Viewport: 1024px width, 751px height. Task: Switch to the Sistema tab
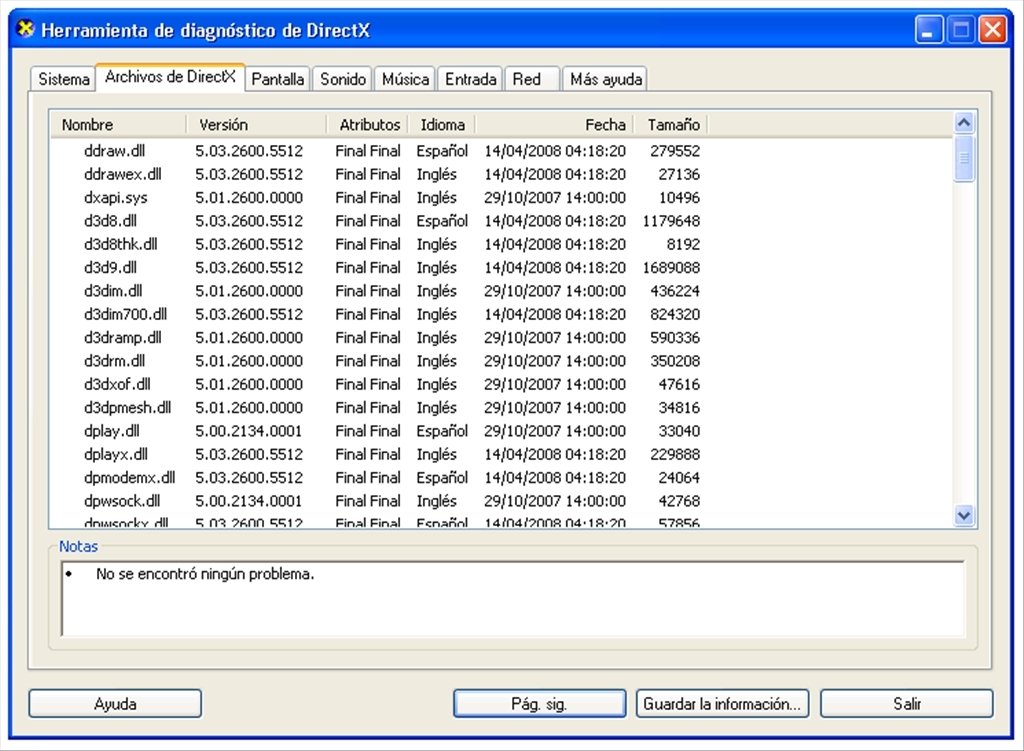[63, 79]
